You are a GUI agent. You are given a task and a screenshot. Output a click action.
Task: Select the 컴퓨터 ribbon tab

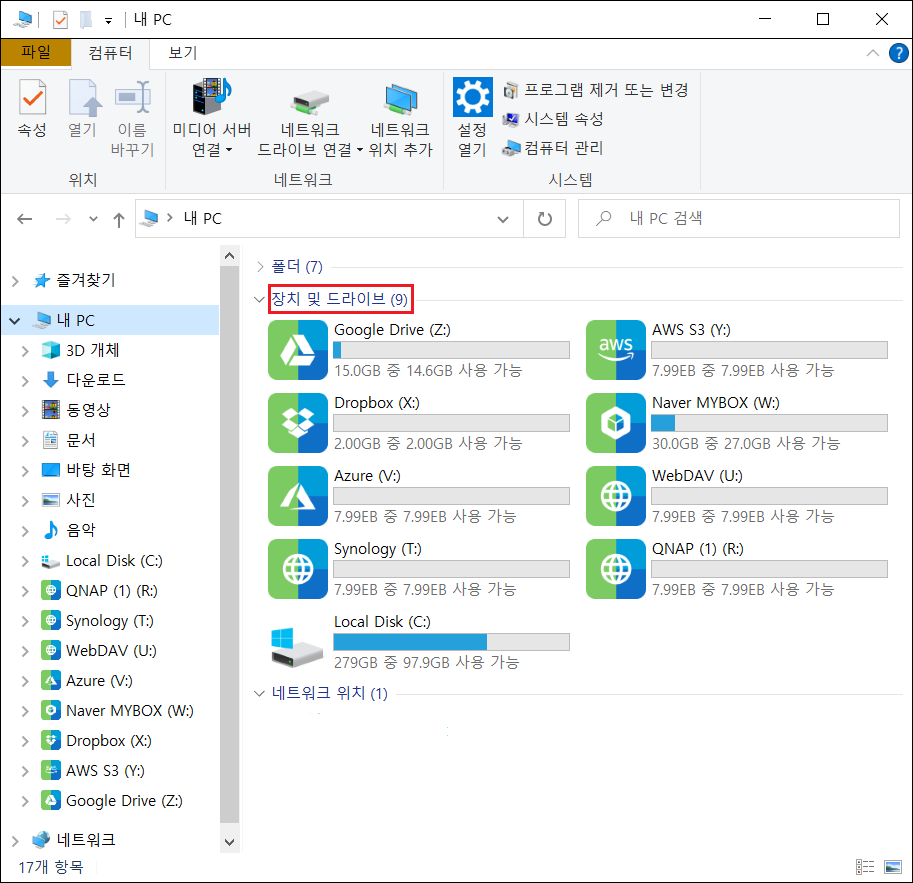(110, 53)
